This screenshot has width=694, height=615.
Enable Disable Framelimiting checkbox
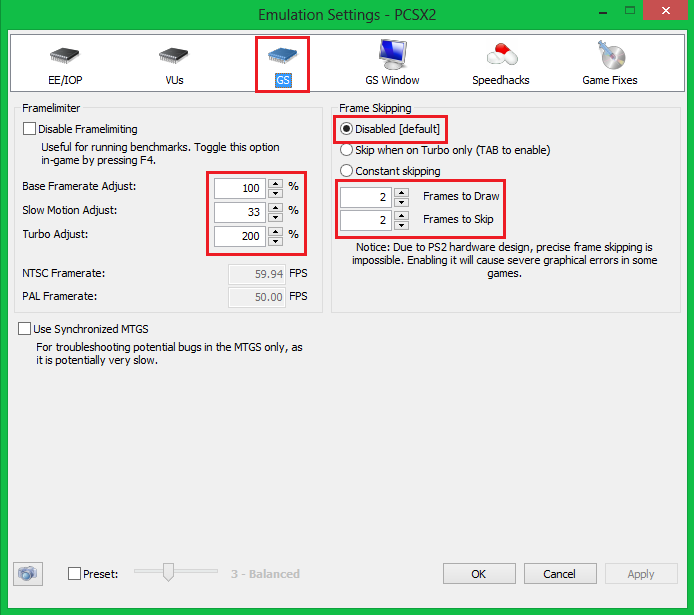29,129
